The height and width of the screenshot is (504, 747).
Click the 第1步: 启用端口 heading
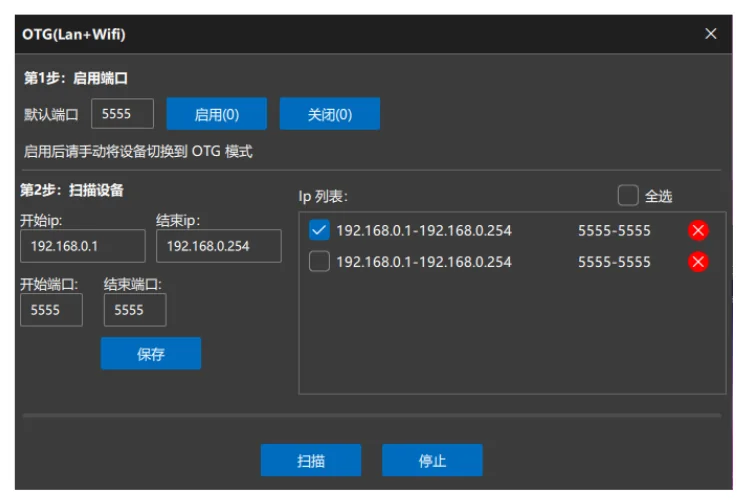point(76,78)
